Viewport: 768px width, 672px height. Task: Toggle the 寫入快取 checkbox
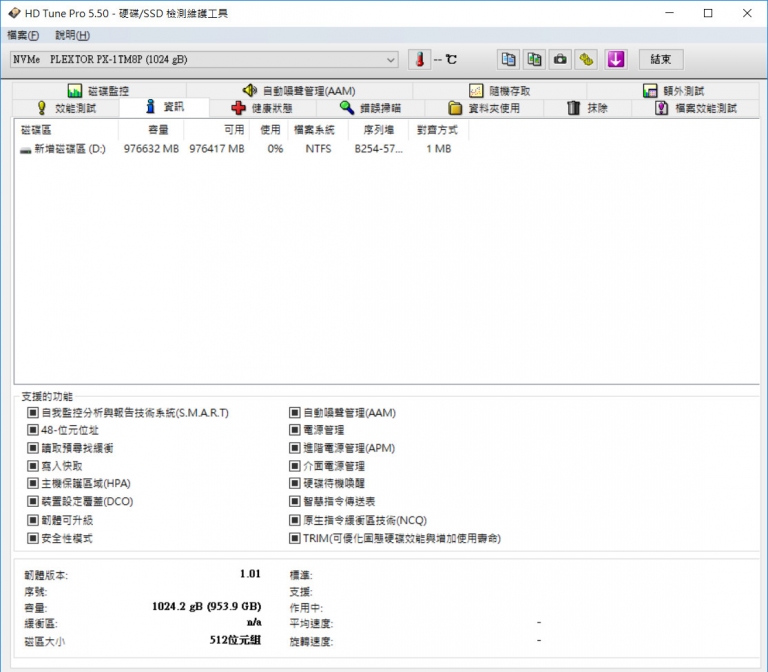coord(33,466)
